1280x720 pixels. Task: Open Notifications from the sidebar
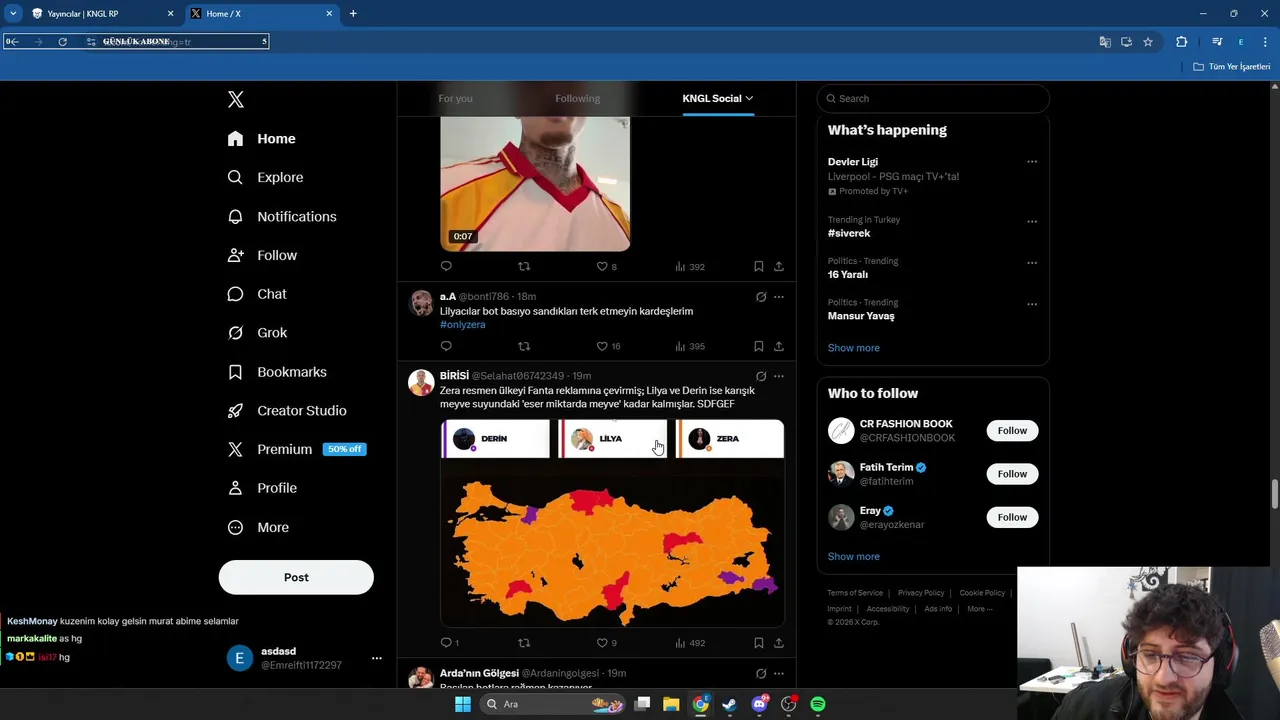click(x=282, y=216)
